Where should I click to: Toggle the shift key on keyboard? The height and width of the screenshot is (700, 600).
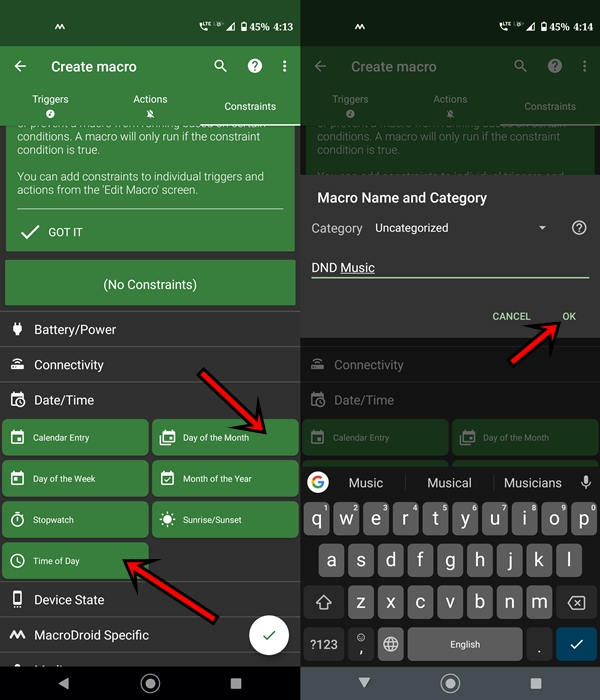coord(323,602)
